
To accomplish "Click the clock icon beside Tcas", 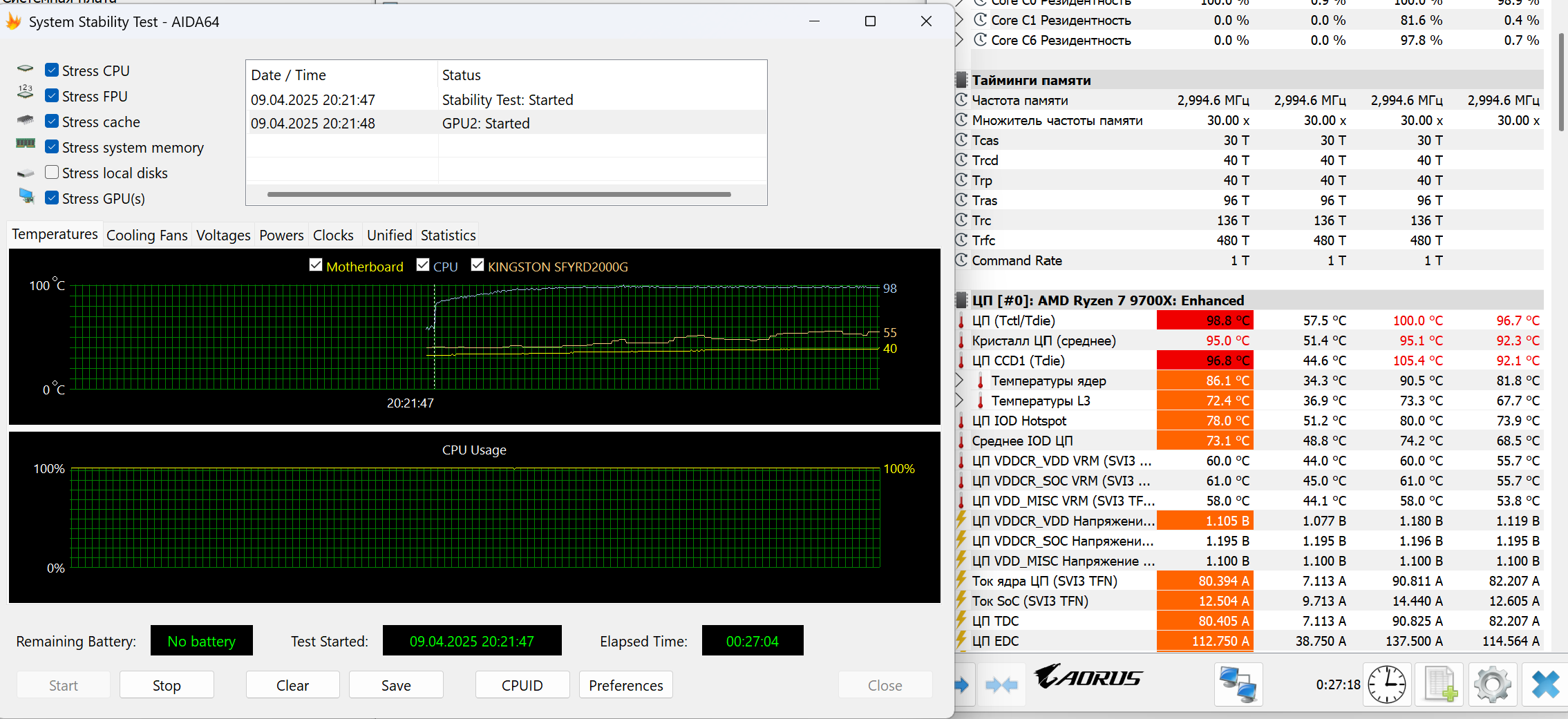I will click(x=961, y=140).
